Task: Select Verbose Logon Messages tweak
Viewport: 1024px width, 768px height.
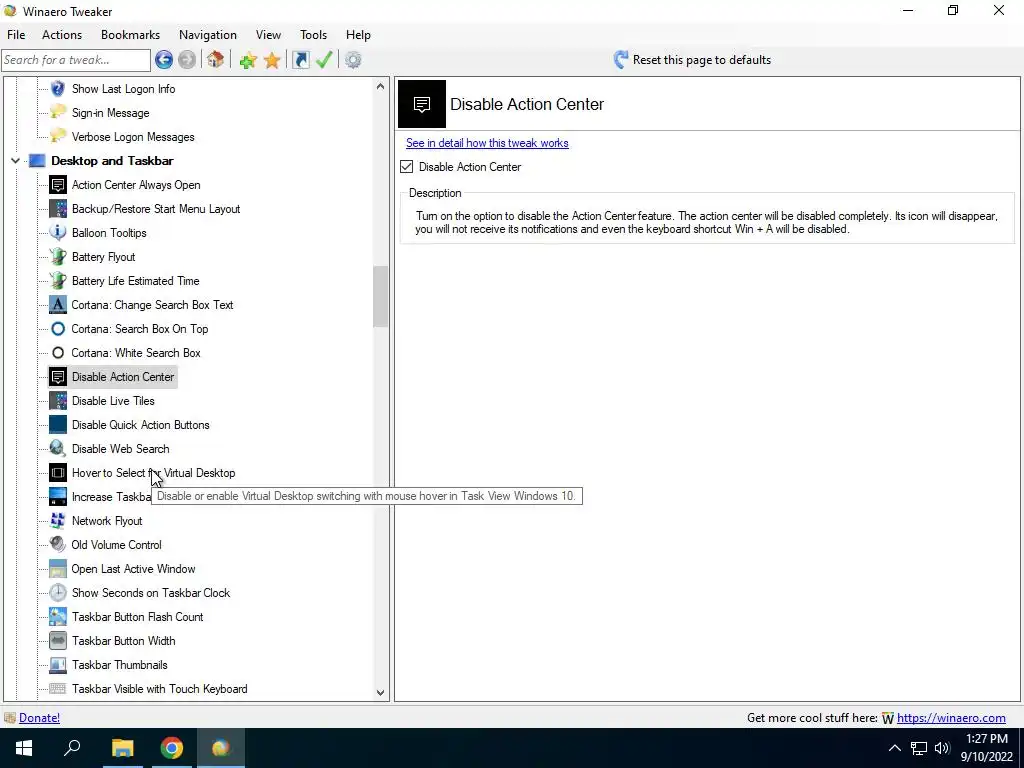Action: pos(133,137)
